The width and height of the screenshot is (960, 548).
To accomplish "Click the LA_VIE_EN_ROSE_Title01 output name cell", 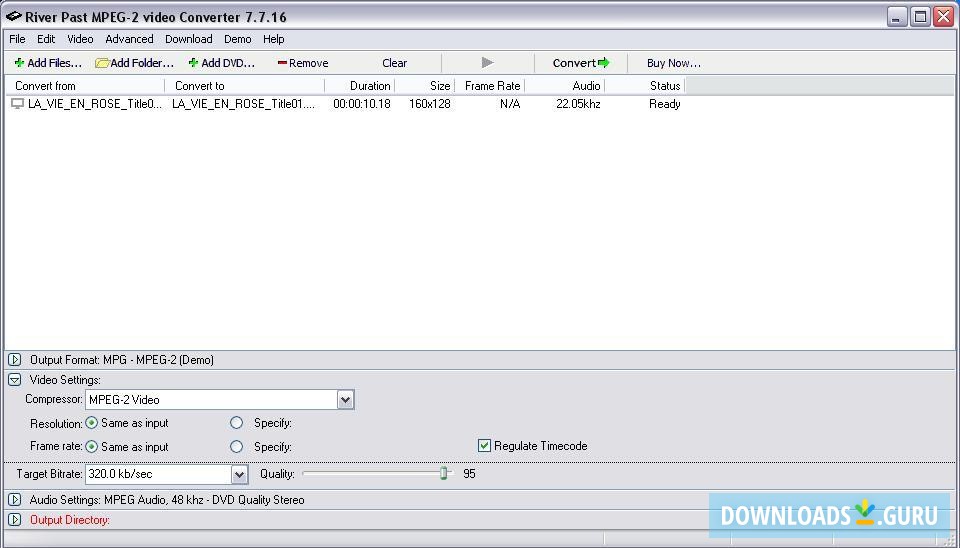I will click(244, 104).
